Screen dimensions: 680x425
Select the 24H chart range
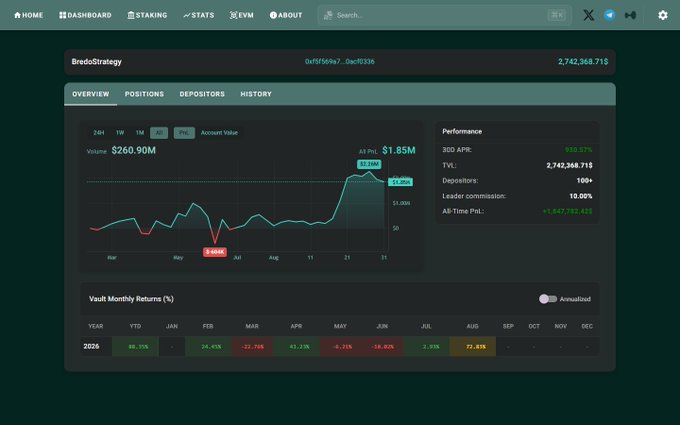point(99,133)
